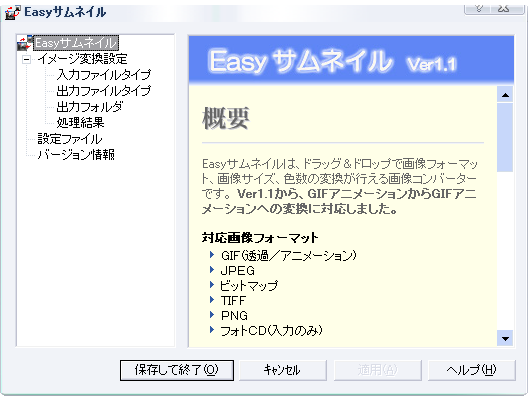528x396 pixels.
Task: Click the ビットマップ bullet arrow
Action: pyautogui.click(x=212, y=285)
